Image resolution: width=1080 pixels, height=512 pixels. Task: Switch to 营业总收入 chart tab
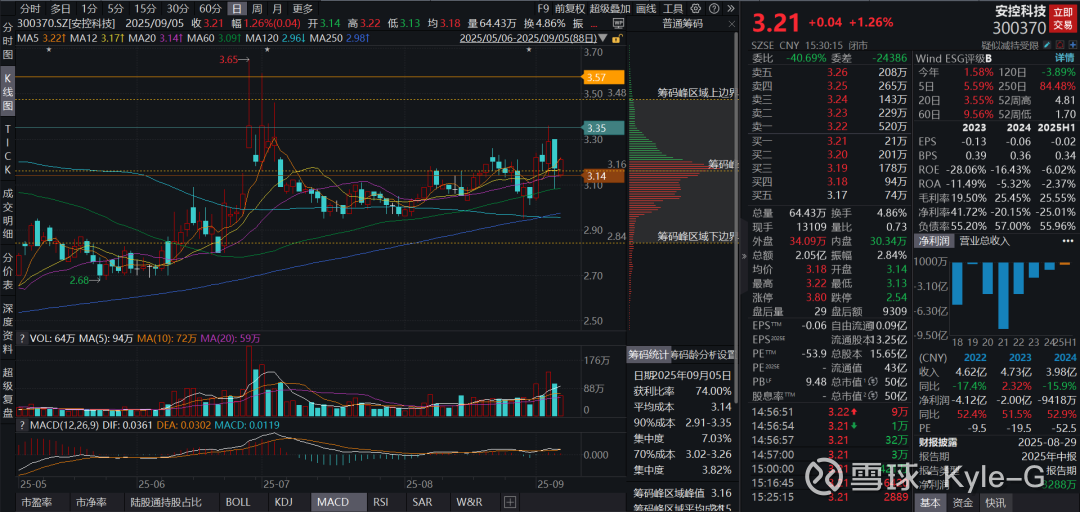pyautogui.click(x=985, y=240)
